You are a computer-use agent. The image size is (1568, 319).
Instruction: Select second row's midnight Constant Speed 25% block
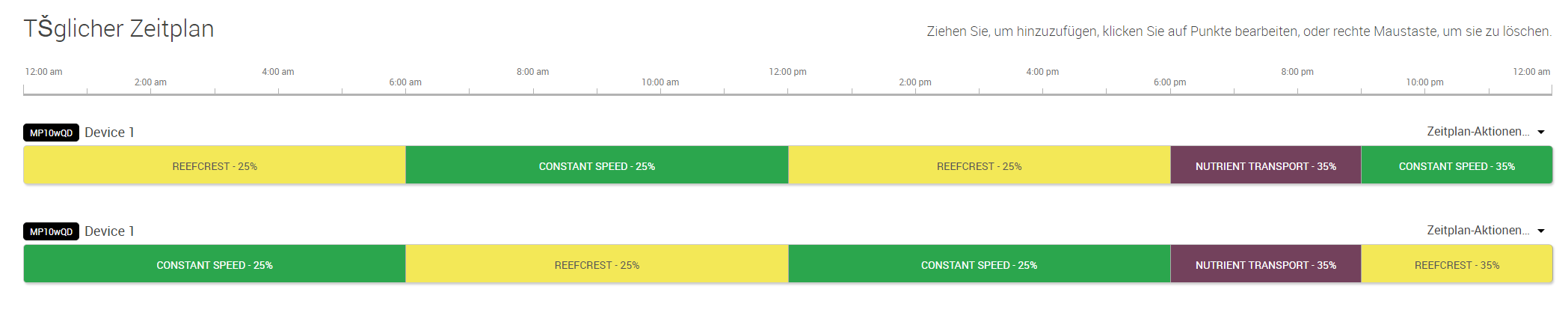[215, 264]
